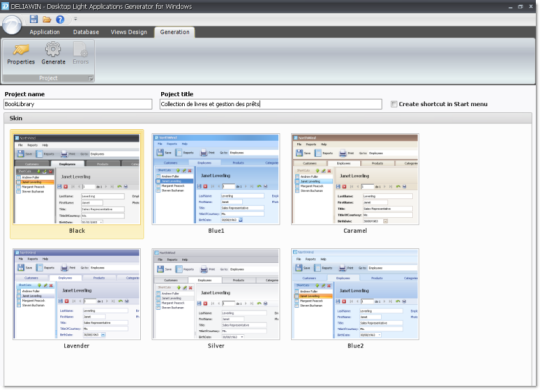540x390 pixels.
Task: Pick the Blue2 skin thumbnail
Action: [x=355, y=294]
